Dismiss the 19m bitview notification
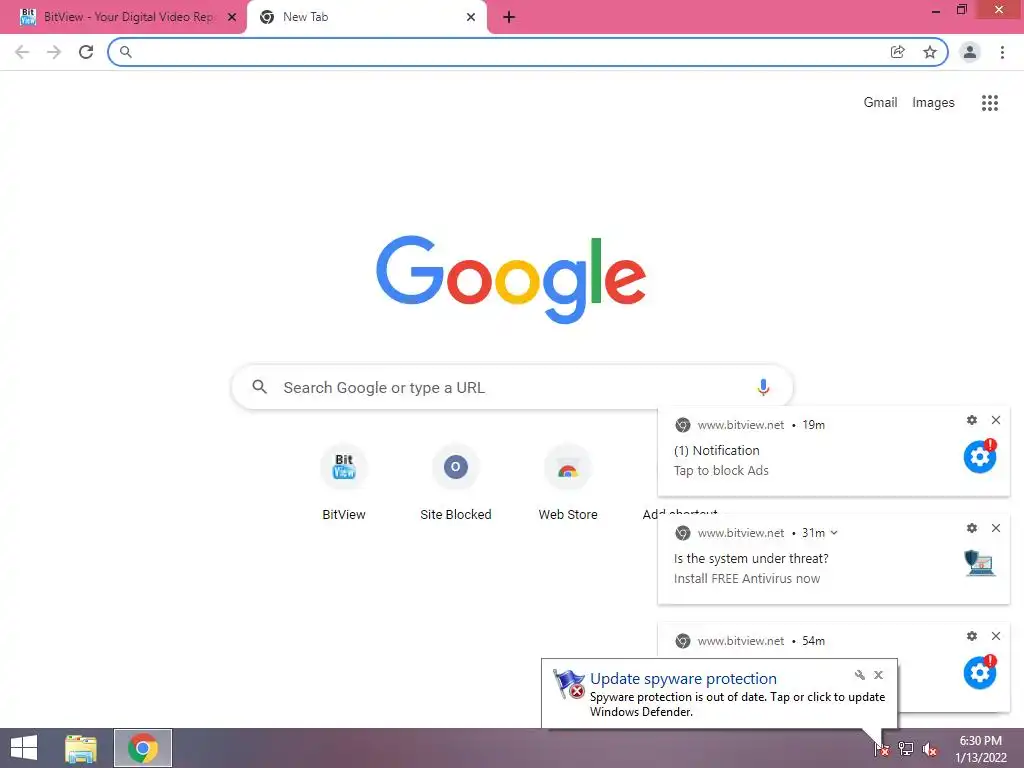The height and width of the screenshot is (768, 1024). 996,420
